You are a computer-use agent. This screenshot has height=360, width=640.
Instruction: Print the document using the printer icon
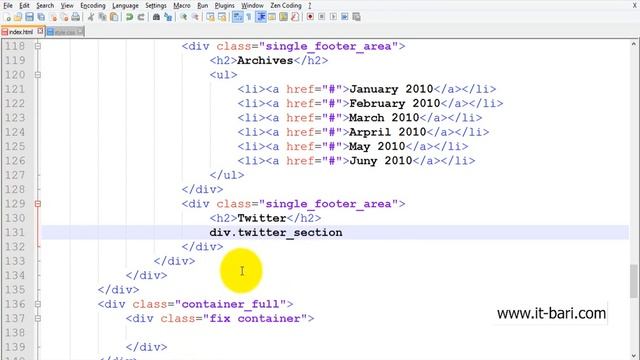pos(76,17)
